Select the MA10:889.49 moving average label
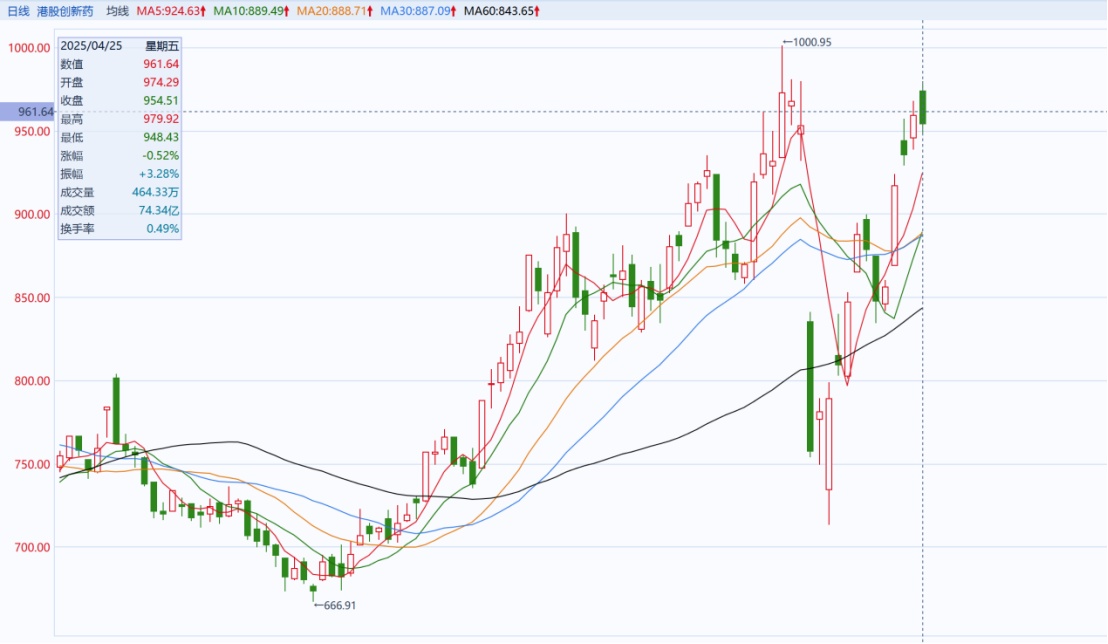 pyautogui.click(x=252, y=11)
